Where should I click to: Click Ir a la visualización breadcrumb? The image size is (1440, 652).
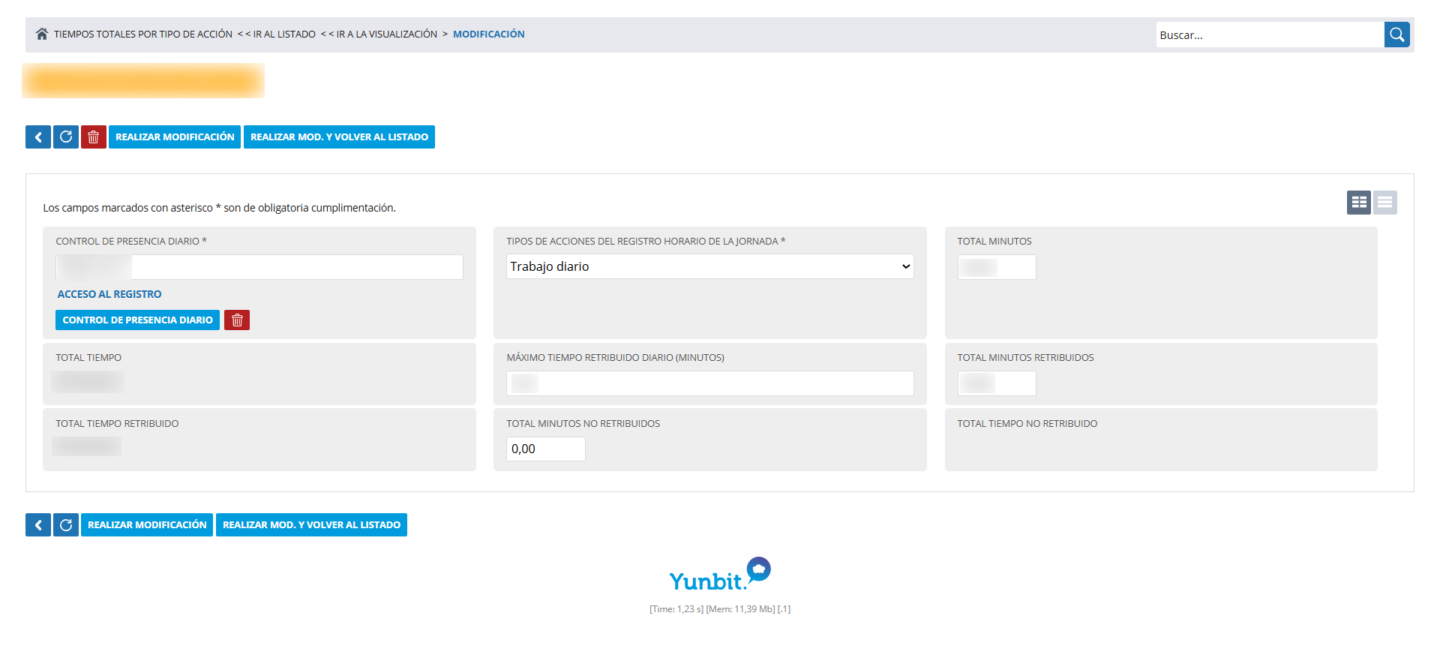click(x=379, y=34)
